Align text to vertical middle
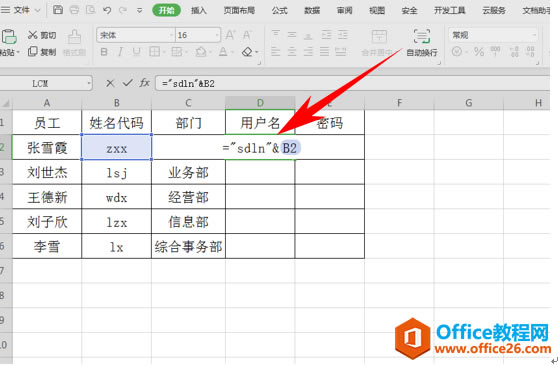The image size is (558, 366). 292,35
